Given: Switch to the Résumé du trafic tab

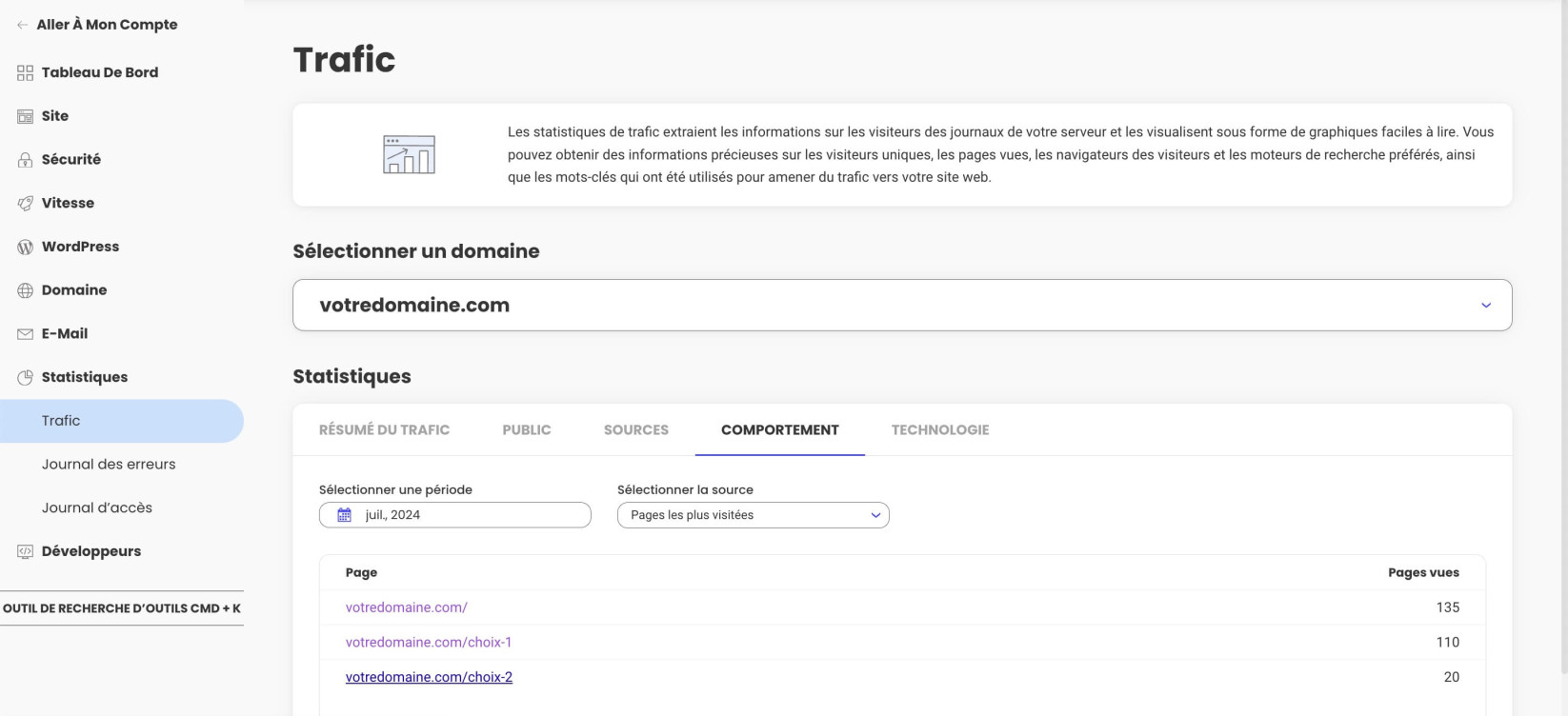Looking at the screenshot, I should point(384,430).
